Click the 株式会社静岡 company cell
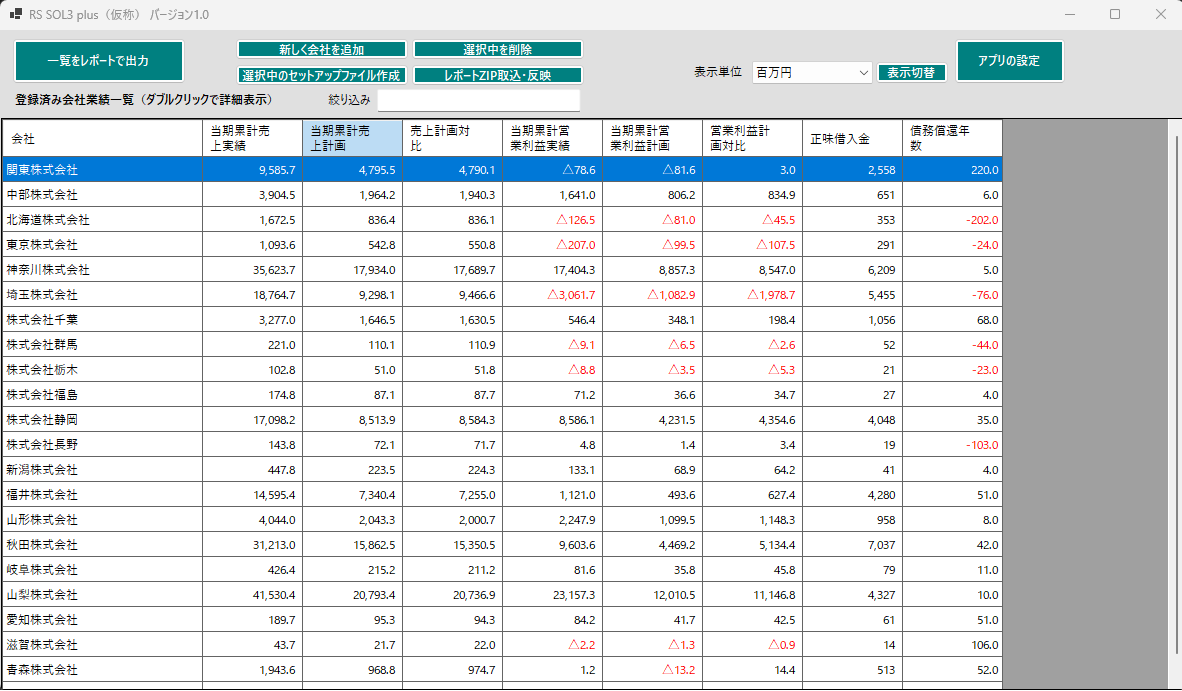 (x=102, y=420)
